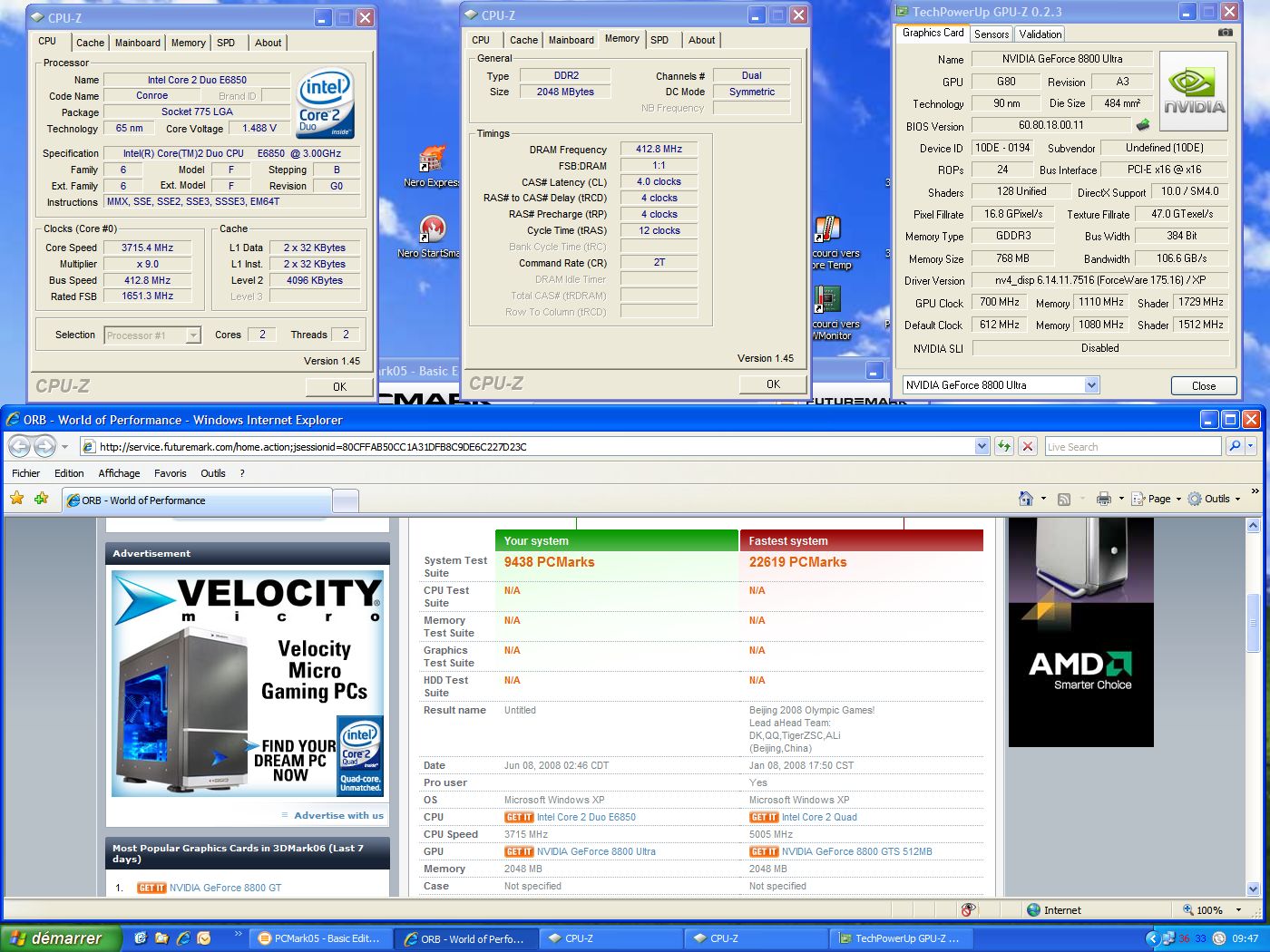Click the GPU-Z screenshot camera icon

point(1225,33)
